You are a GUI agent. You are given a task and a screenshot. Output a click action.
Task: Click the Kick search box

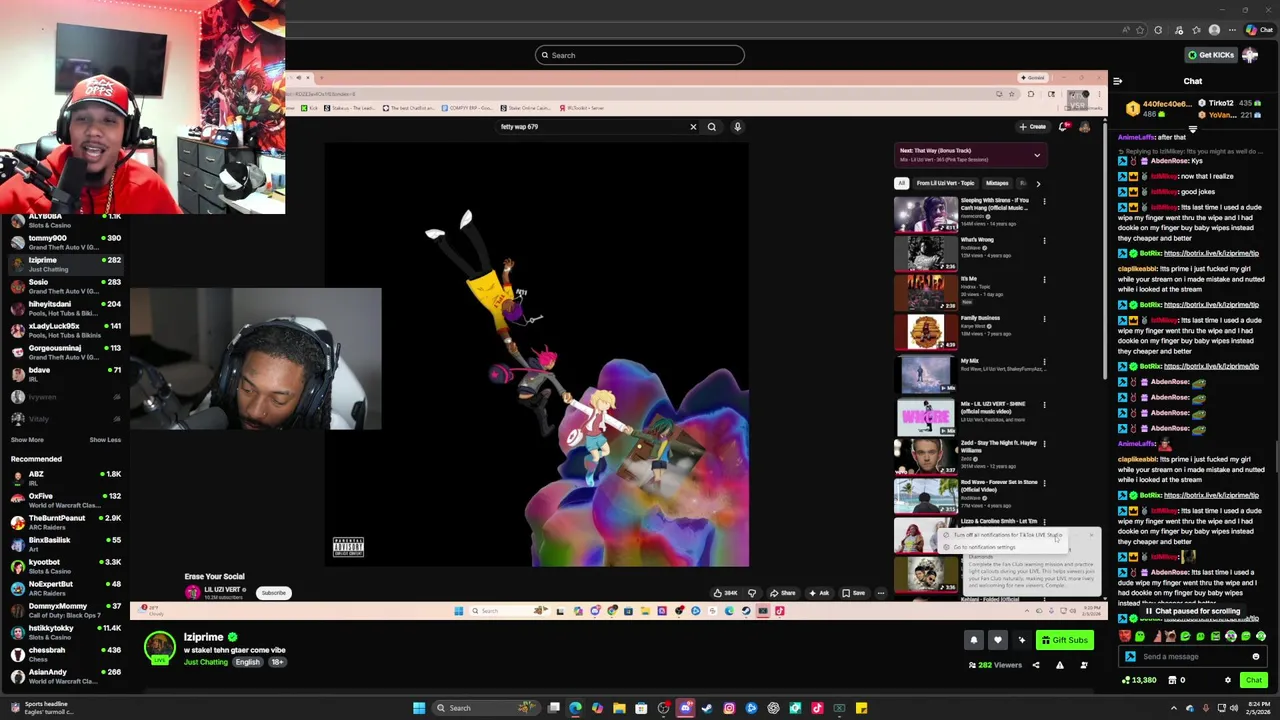click(x=640, y=55)
